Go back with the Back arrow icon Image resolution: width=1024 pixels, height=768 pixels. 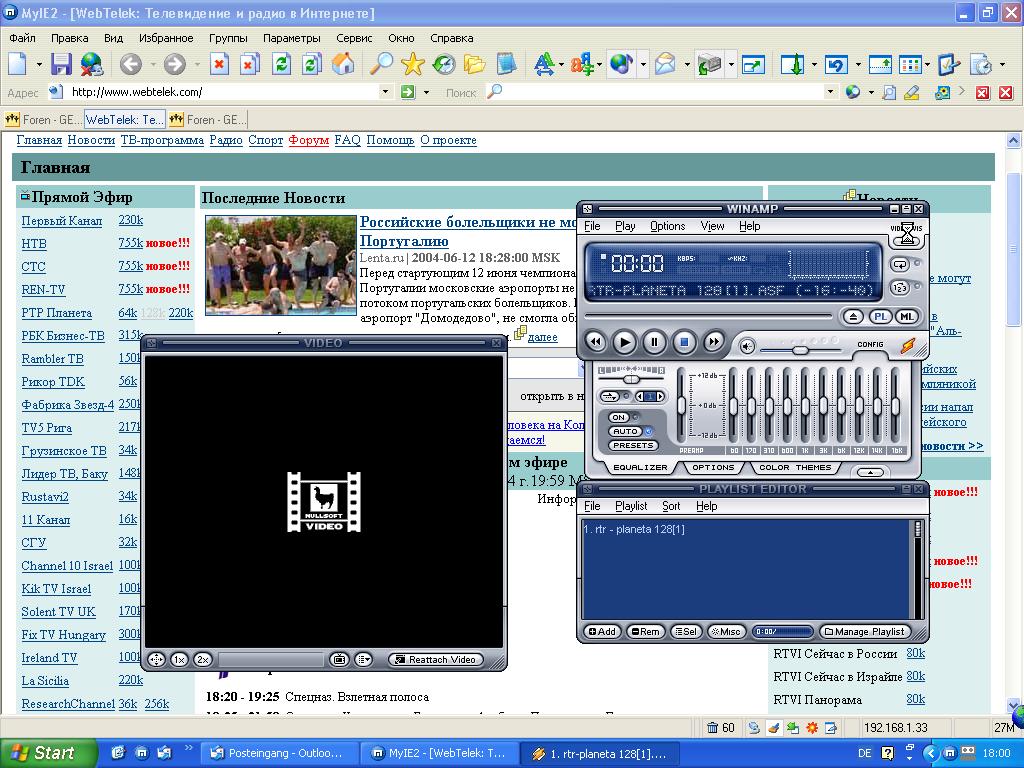pyautogui.click(x=131, y=64)
